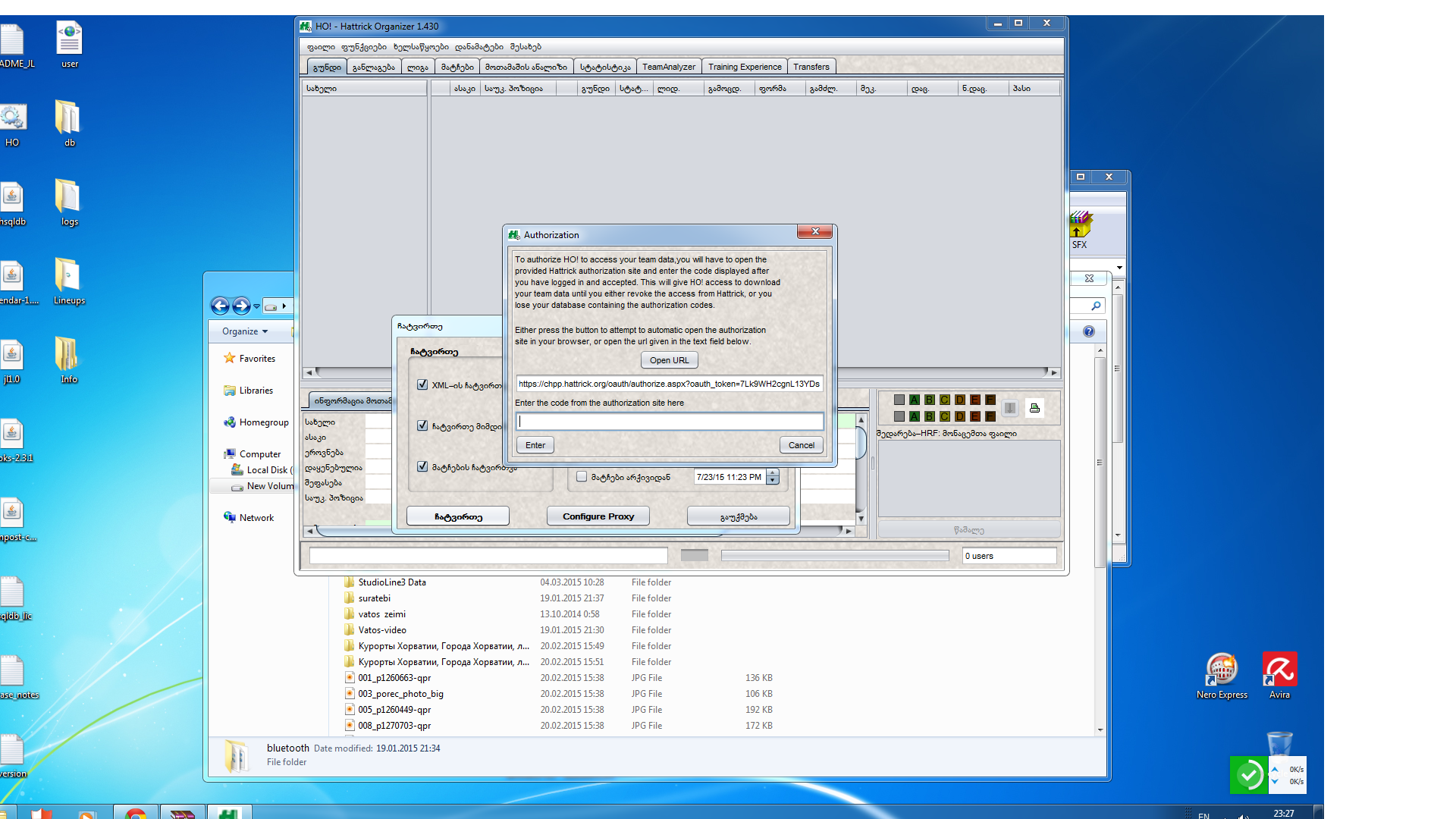The height and width of the screenshot is (819, 1456).
Task: Click the Open URL button
Action: [x=669, y=360]
